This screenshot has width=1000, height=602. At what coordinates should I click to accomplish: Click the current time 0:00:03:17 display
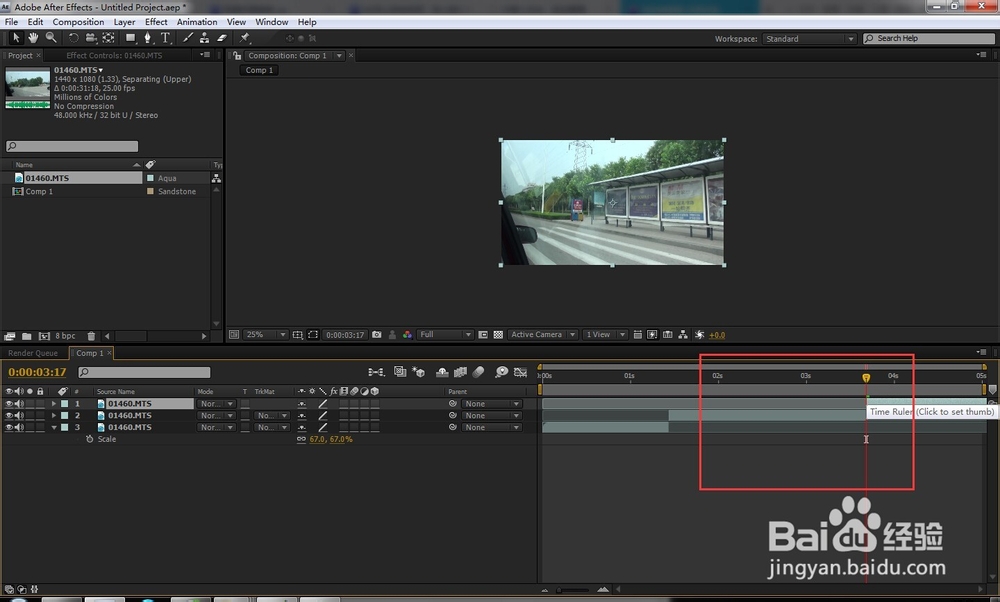37,373
